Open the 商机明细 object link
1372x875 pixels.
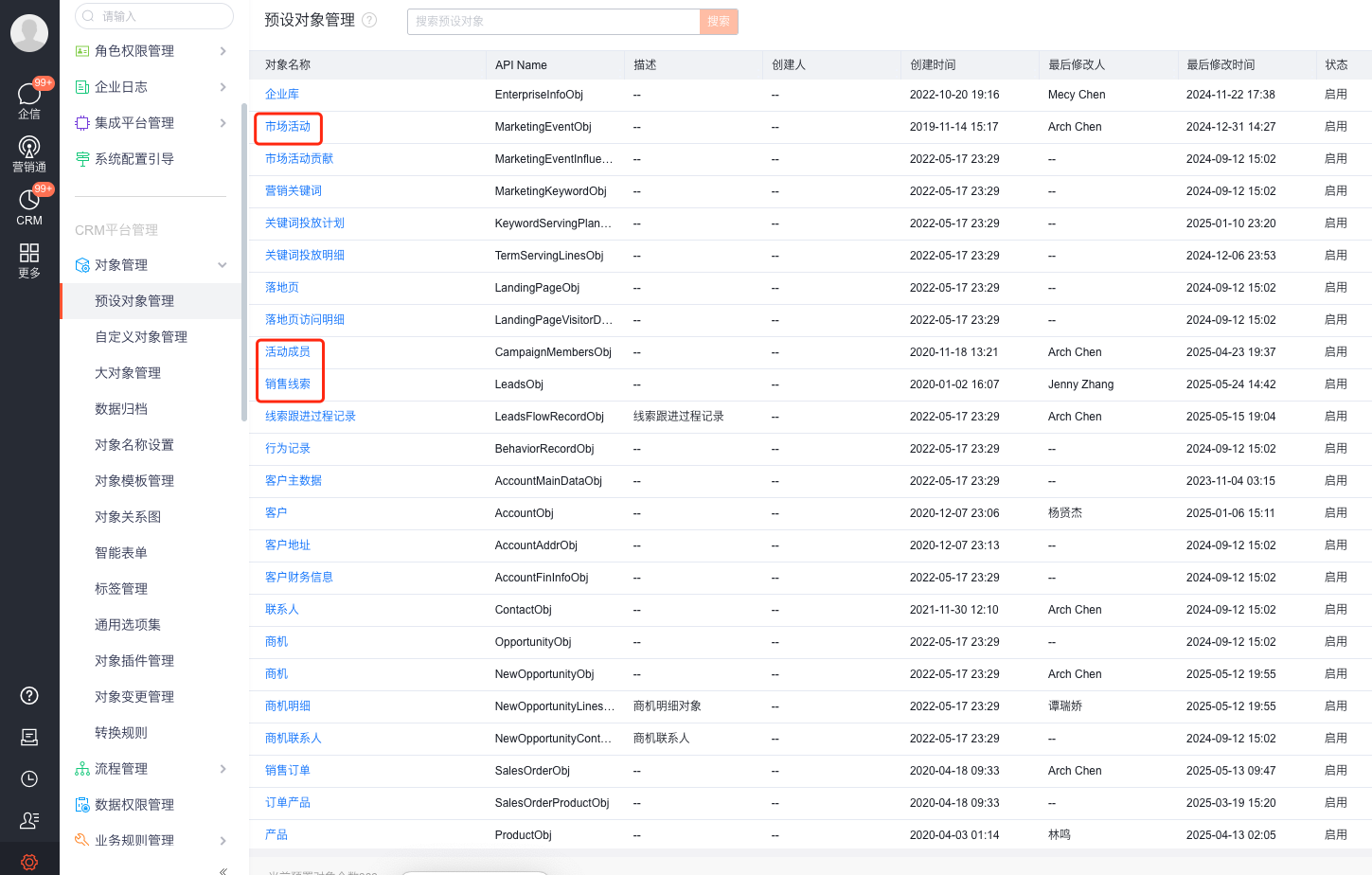[x=288, y=706]
